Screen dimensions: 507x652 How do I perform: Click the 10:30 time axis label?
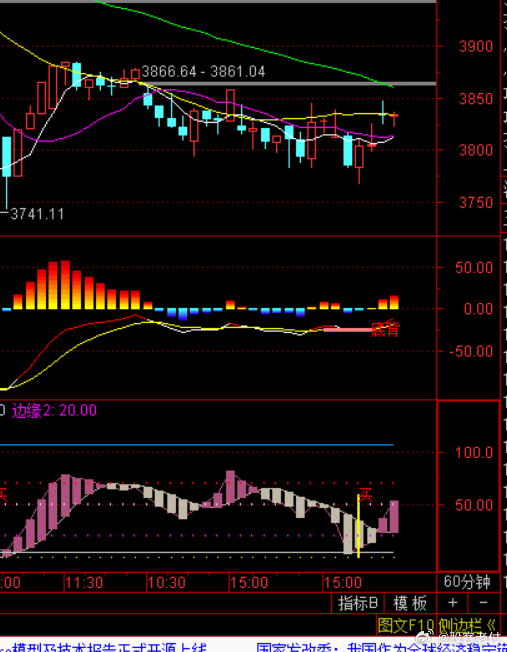[x=167, y=583]
